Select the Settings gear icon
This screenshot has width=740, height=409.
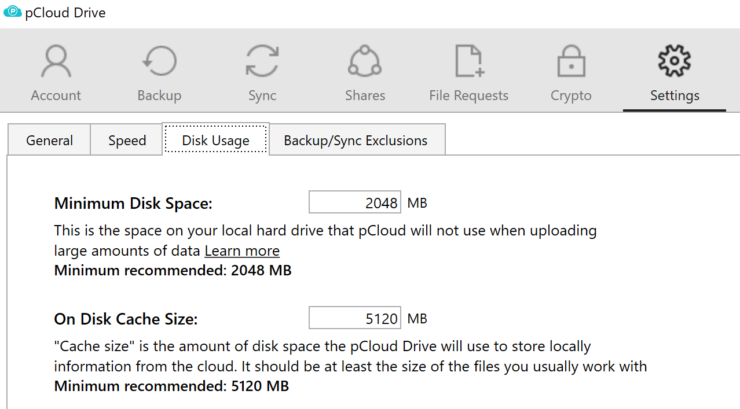click(x=674, y=61)
